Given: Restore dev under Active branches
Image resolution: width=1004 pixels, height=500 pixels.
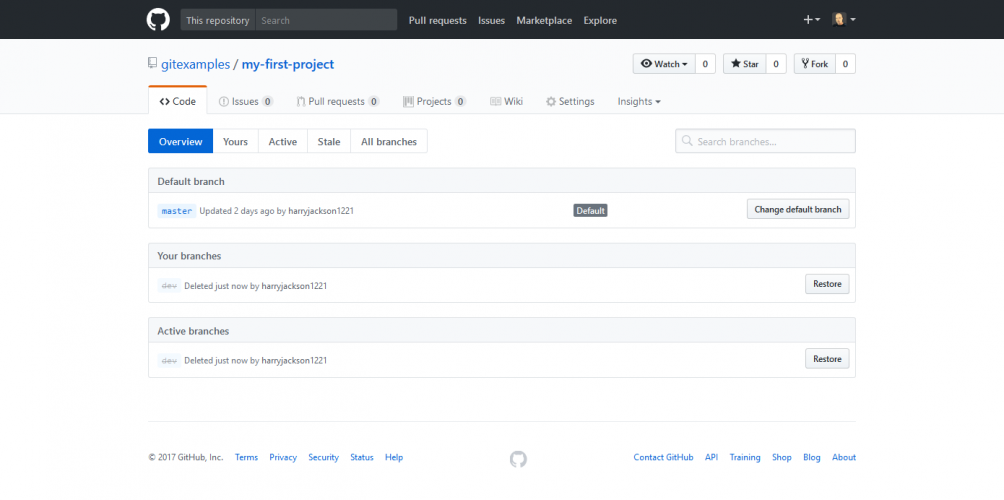Looking at the screenshot, I should coord(827,359).
